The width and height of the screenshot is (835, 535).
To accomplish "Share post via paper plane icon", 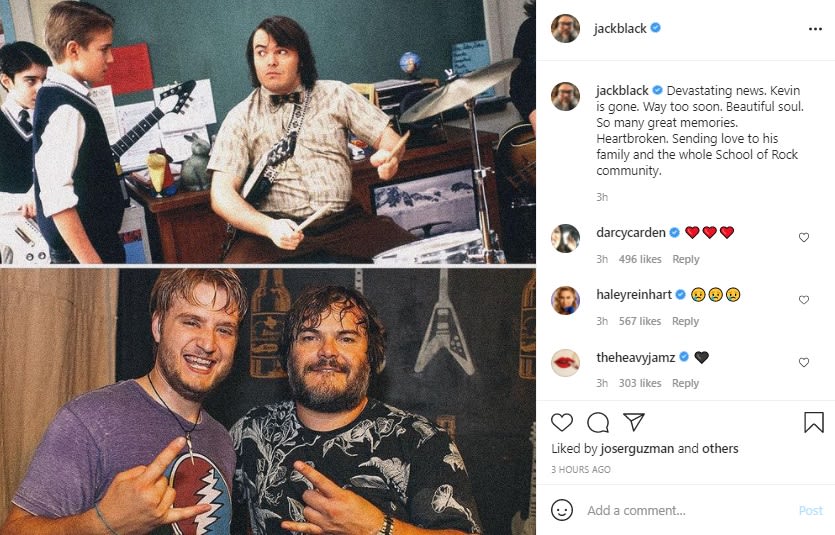I will pos(634,422).
